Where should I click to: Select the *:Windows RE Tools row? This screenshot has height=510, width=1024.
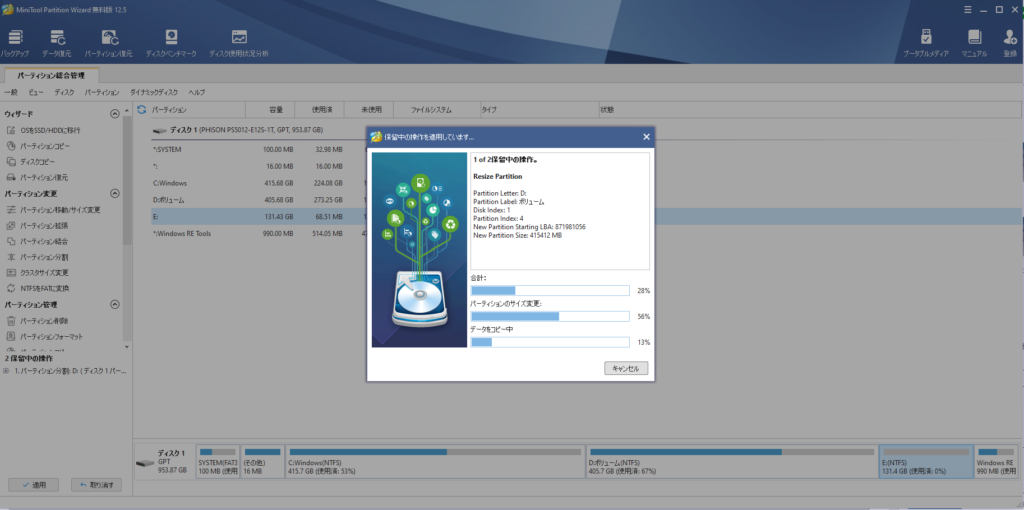(x=257, y=233)
